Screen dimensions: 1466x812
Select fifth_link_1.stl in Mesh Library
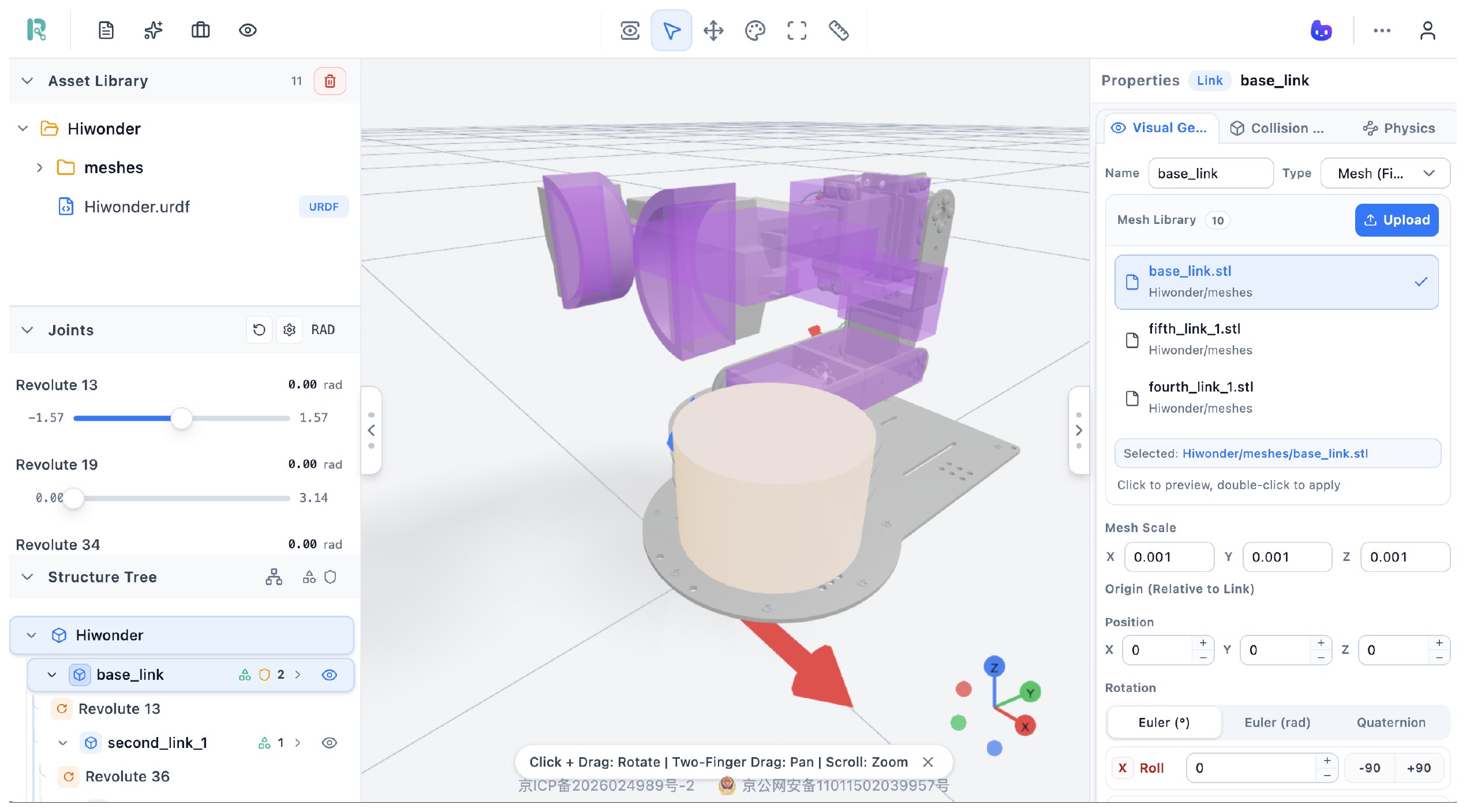pos(1276,339)
